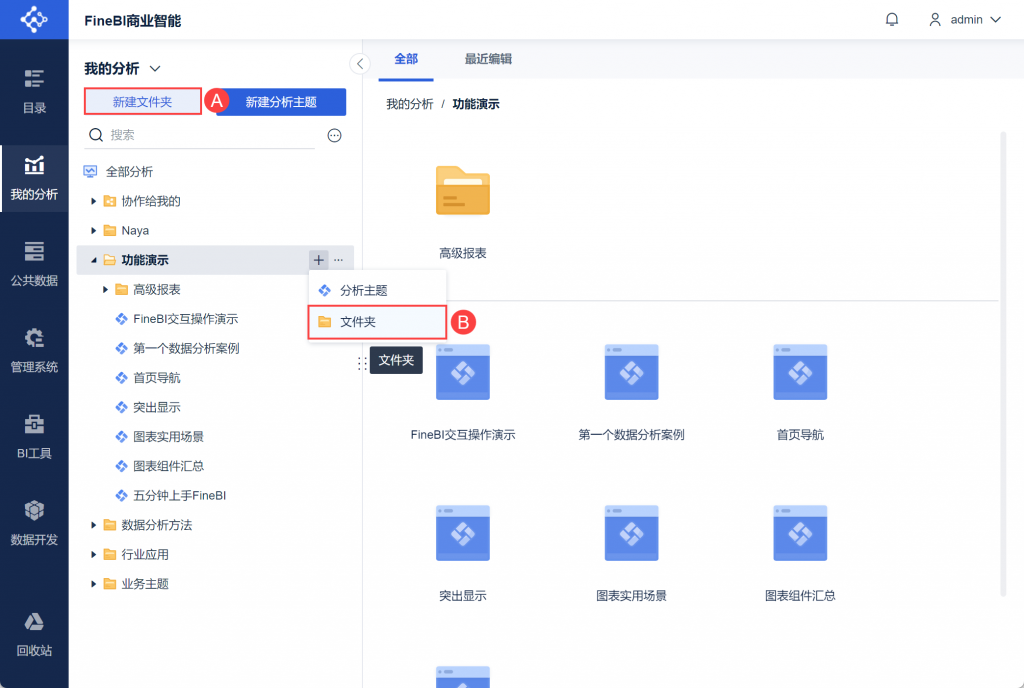Viewport: 1024px width, 688px height.
Task: Click the search magnifier icon
Action: 96,135
